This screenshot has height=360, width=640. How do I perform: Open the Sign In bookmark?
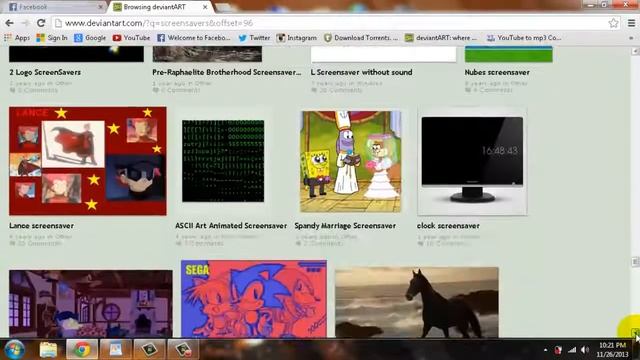pos(52,38)
